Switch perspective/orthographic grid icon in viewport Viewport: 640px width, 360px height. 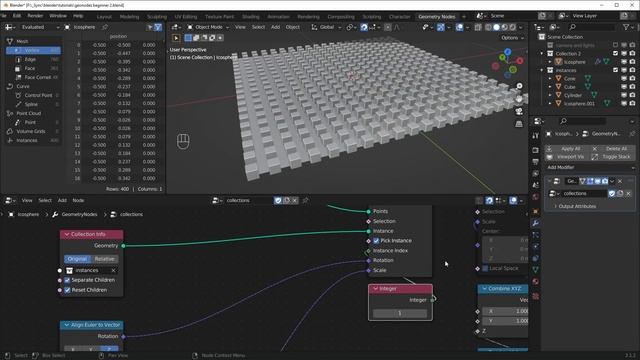[519, 124]
